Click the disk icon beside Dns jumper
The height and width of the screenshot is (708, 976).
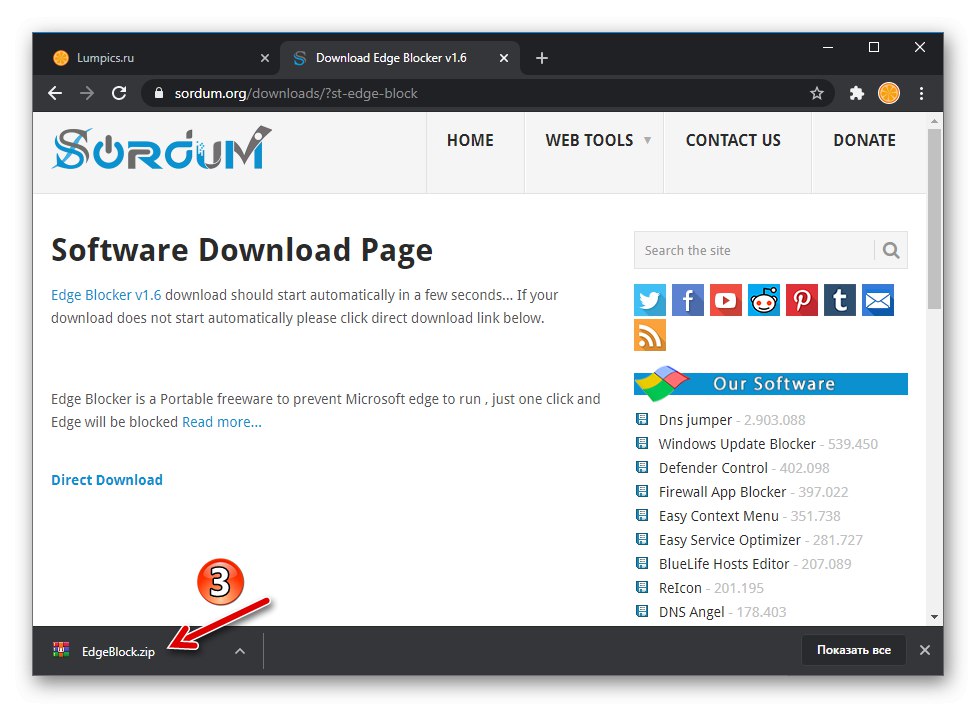pyautogui.click(x=642, y=419)
